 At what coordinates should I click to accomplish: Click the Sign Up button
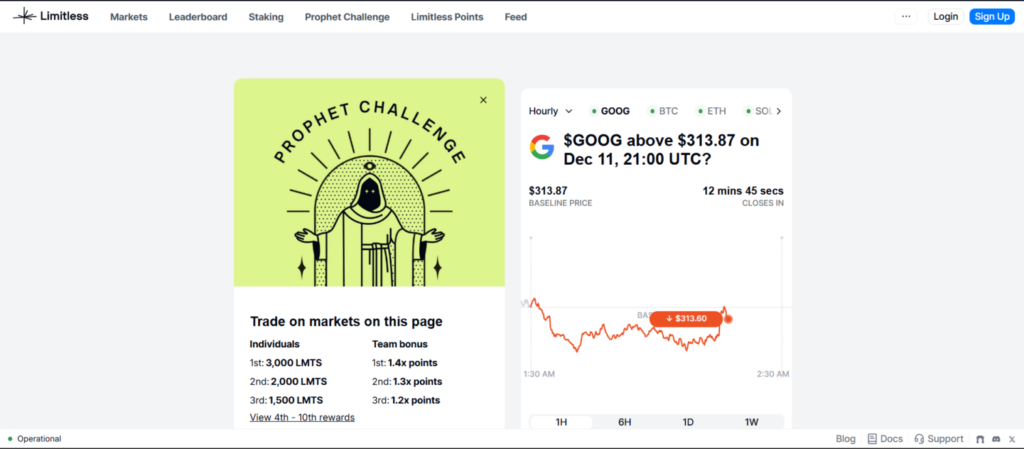click(x=991, y=16)
